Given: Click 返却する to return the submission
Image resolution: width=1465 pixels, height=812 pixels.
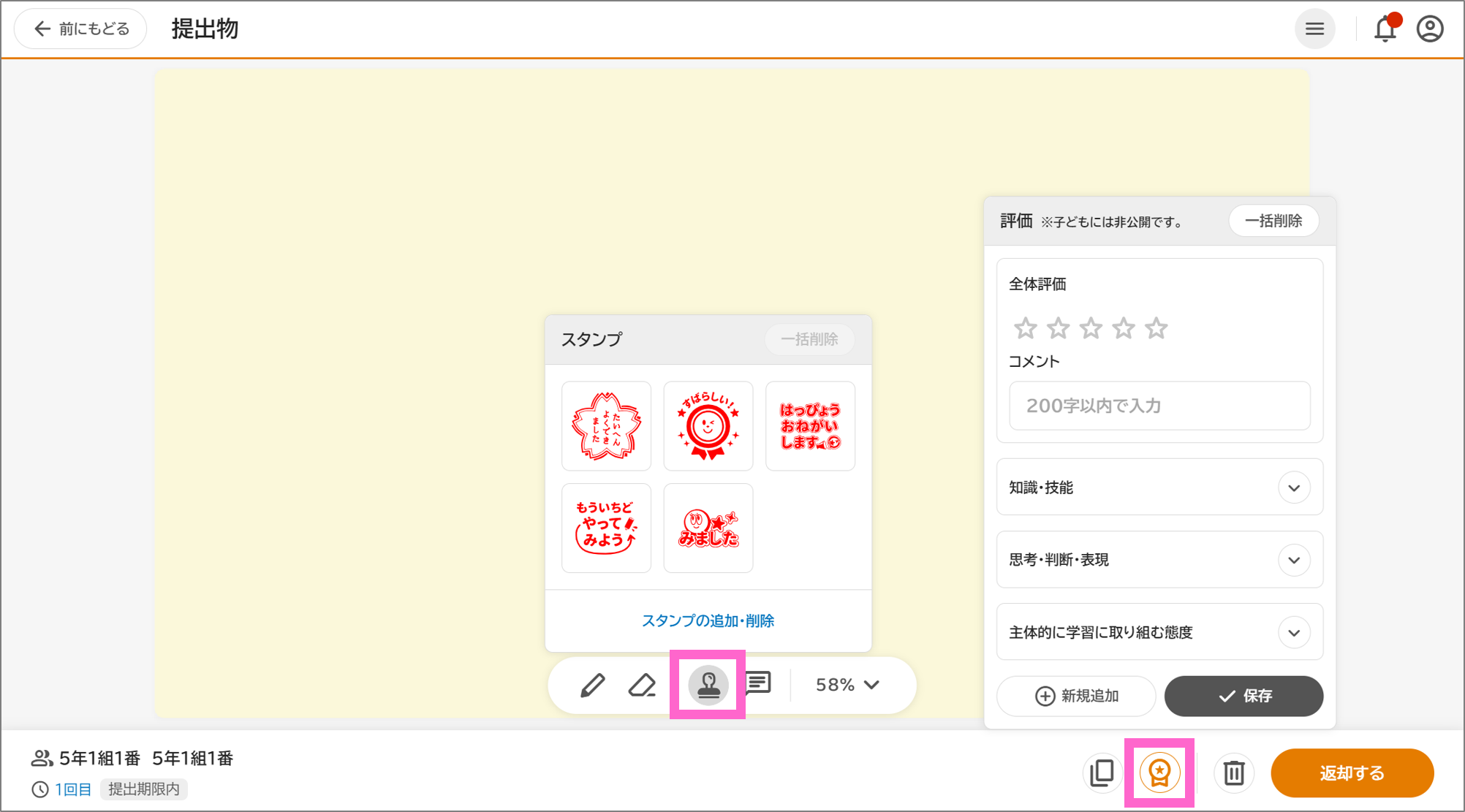Looking at the screenshot, I should (x=1352, y=773).
